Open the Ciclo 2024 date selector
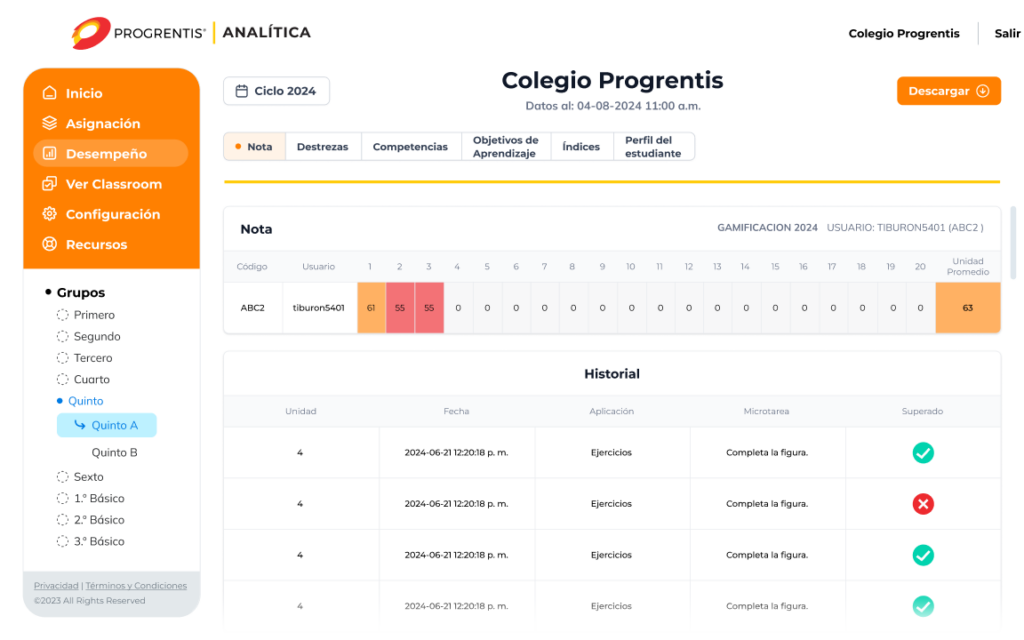Viewport: 1024px width, 640px height. pos(276,91)
